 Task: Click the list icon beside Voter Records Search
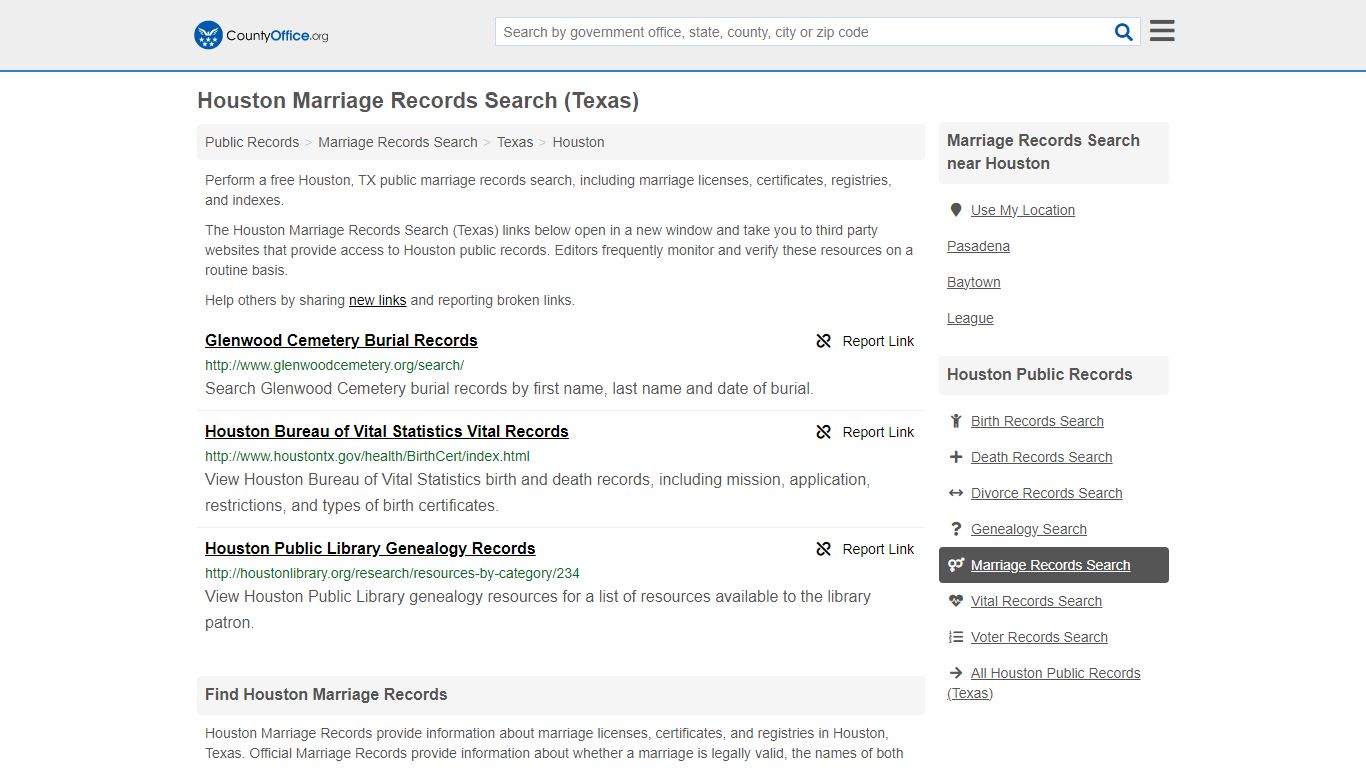(x=956, y=637)
